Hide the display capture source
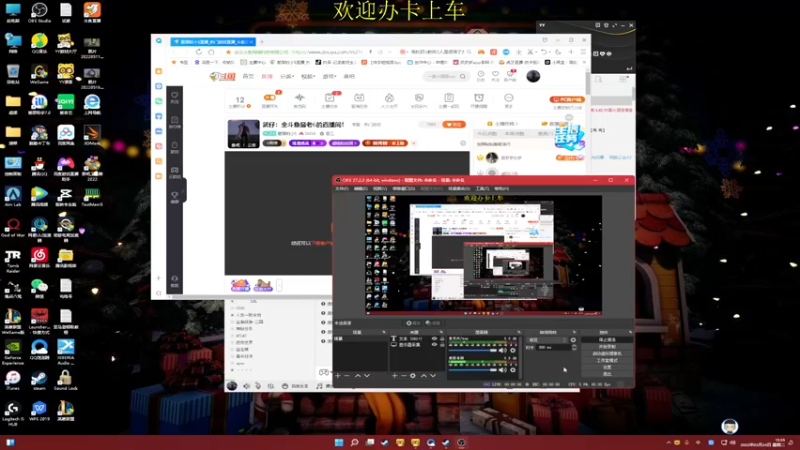Image resolution: width=800 pixels, height=450 pixels. pyautogui.click(x=435, y=345)
